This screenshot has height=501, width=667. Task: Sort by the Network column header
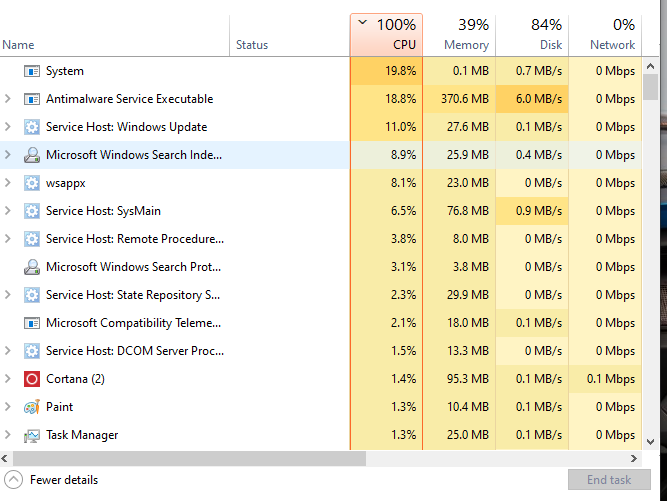(605, 35)
